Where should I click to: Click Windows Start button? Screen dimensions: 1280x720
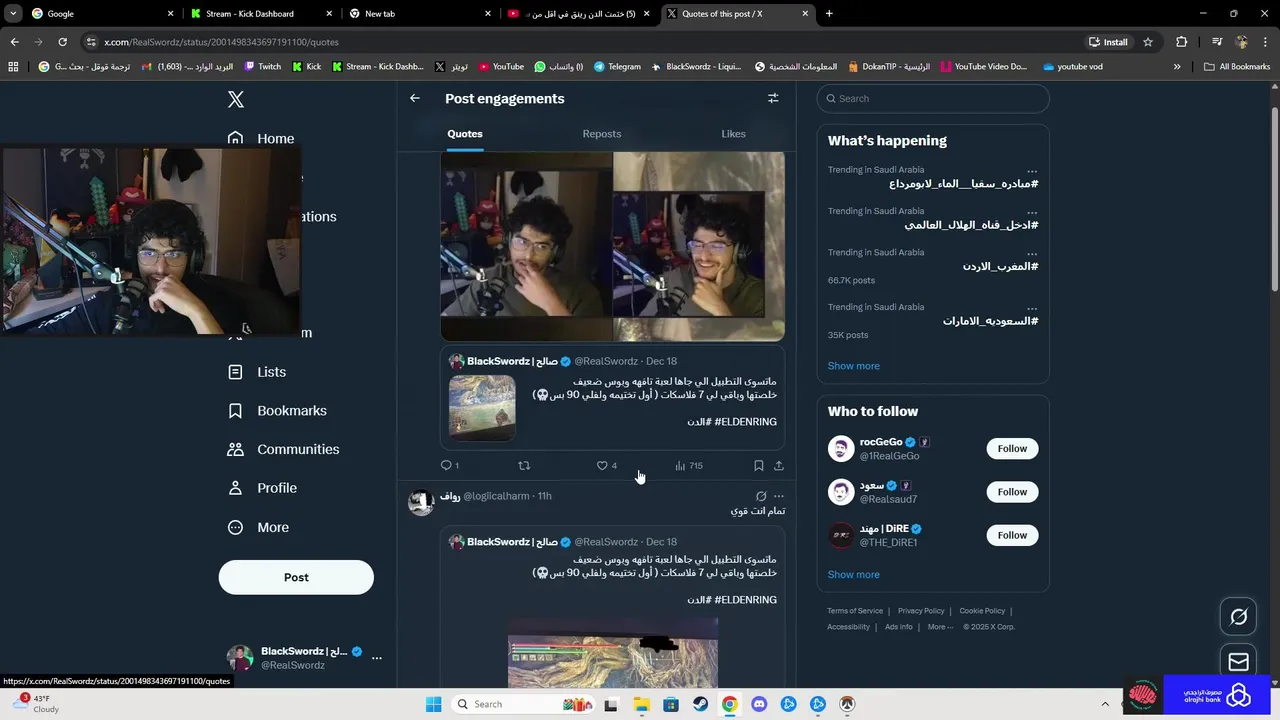433,704
